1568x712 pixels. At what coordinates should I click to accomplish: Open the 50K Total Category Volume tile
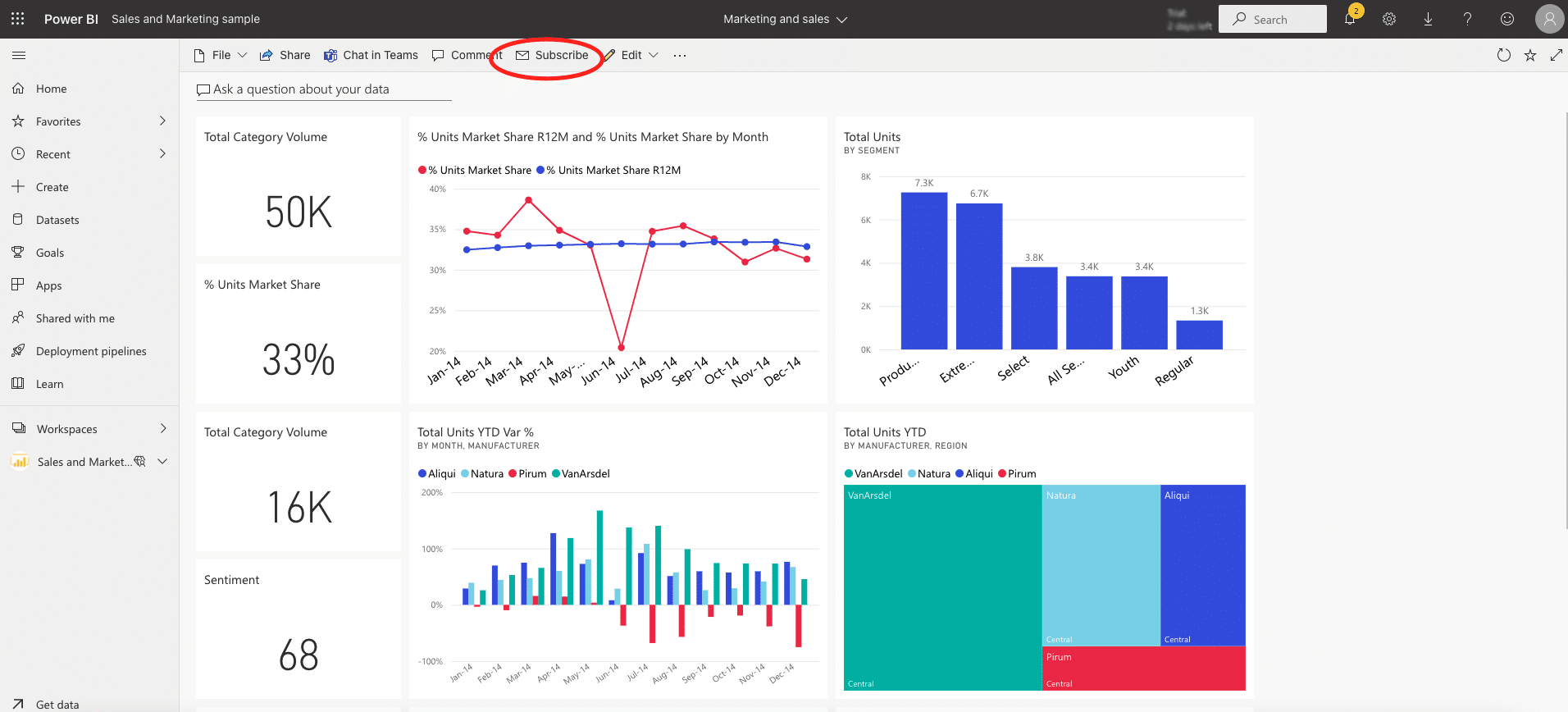point(299,186)
